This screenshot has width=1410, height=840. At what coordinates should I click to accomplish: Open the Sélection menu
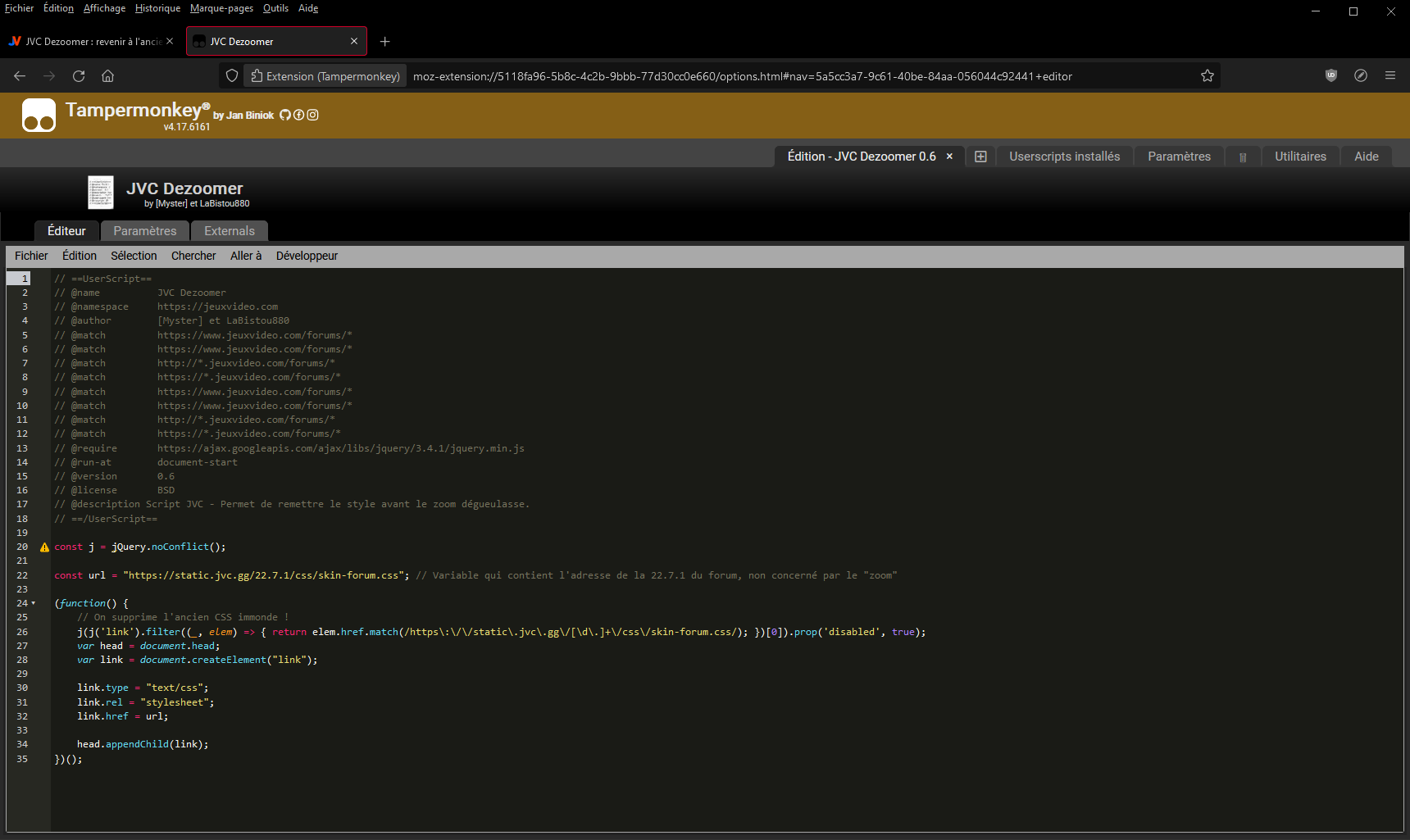(x=134, y=256)
